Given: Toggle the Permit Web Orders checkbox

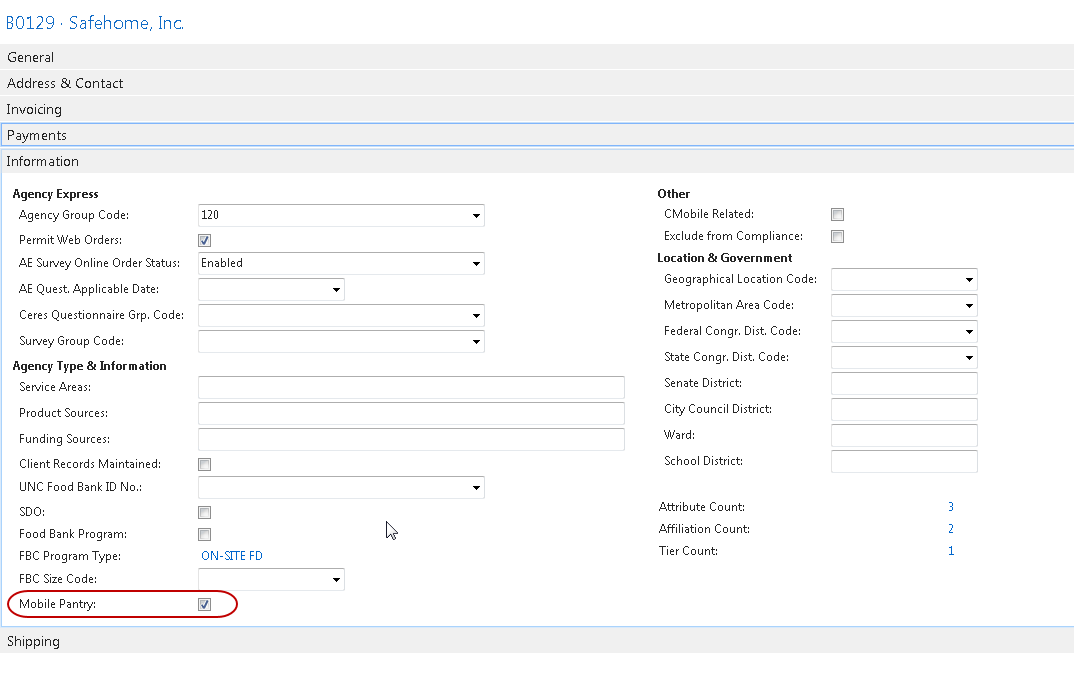Looking at the screenshot, I should [x=205, y=241].
